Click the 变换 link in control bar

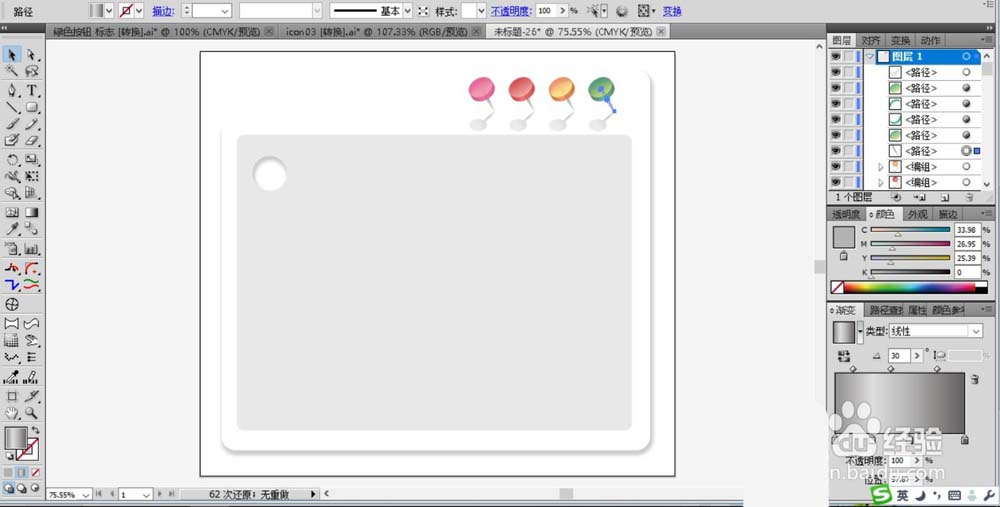click(x=672, y=11)
